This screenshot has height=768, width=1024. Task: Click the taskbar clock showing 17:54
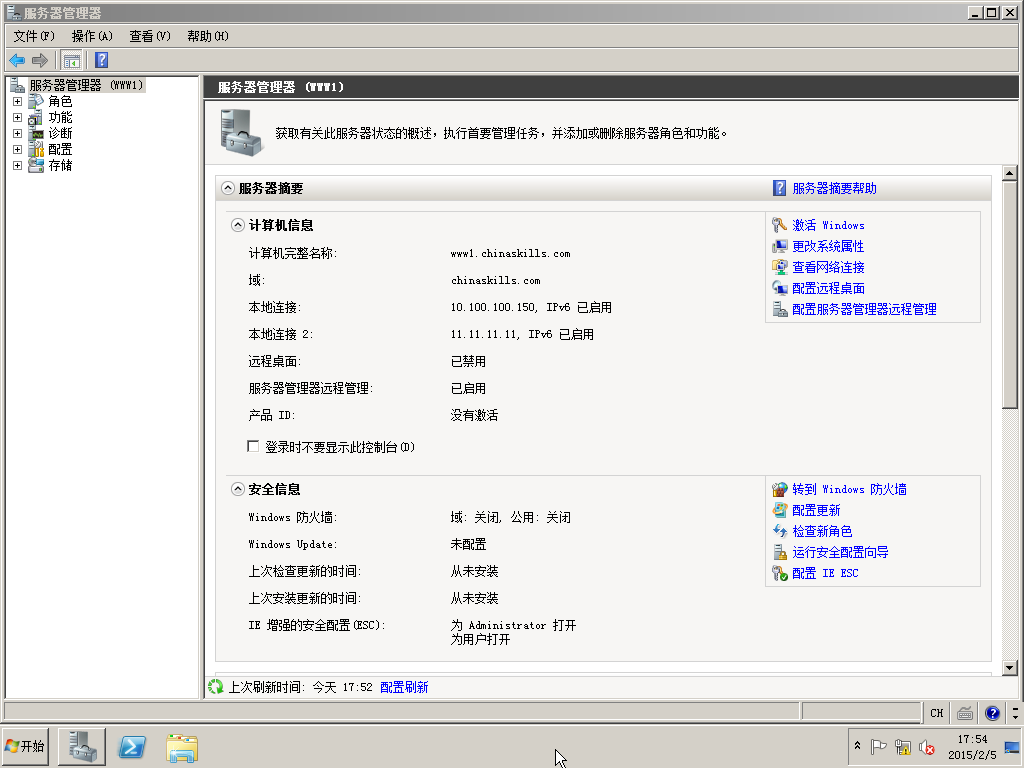(x=972, y=747)
